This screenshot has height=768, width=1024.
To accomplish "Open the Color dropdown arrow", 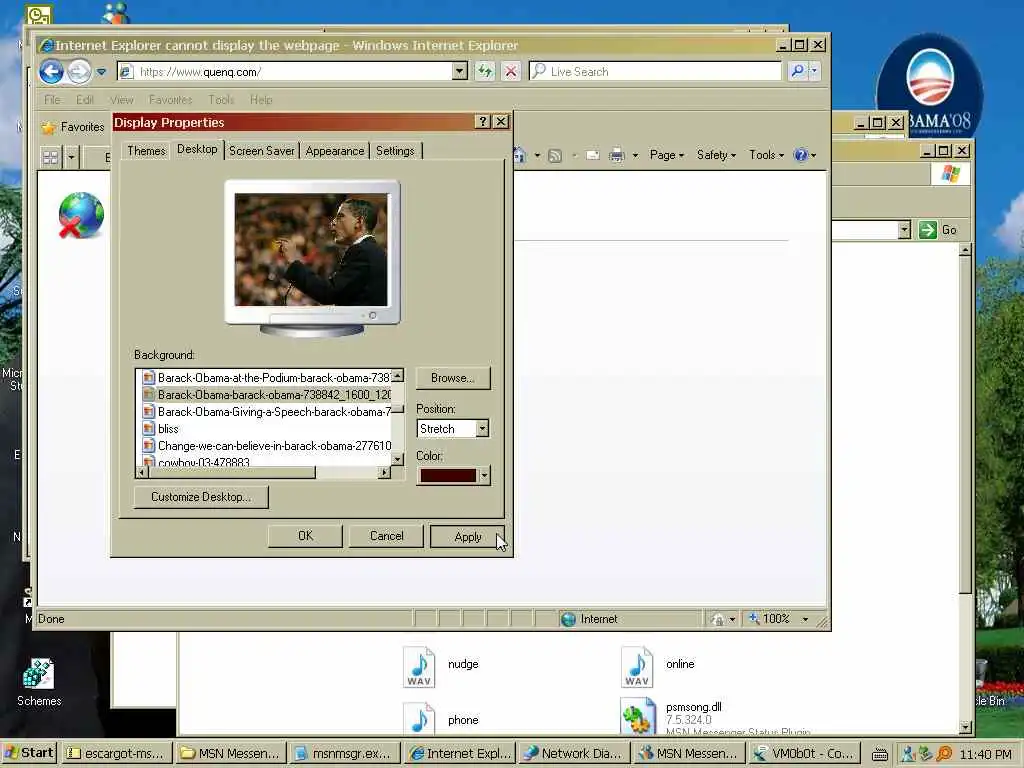I will 484,475.
